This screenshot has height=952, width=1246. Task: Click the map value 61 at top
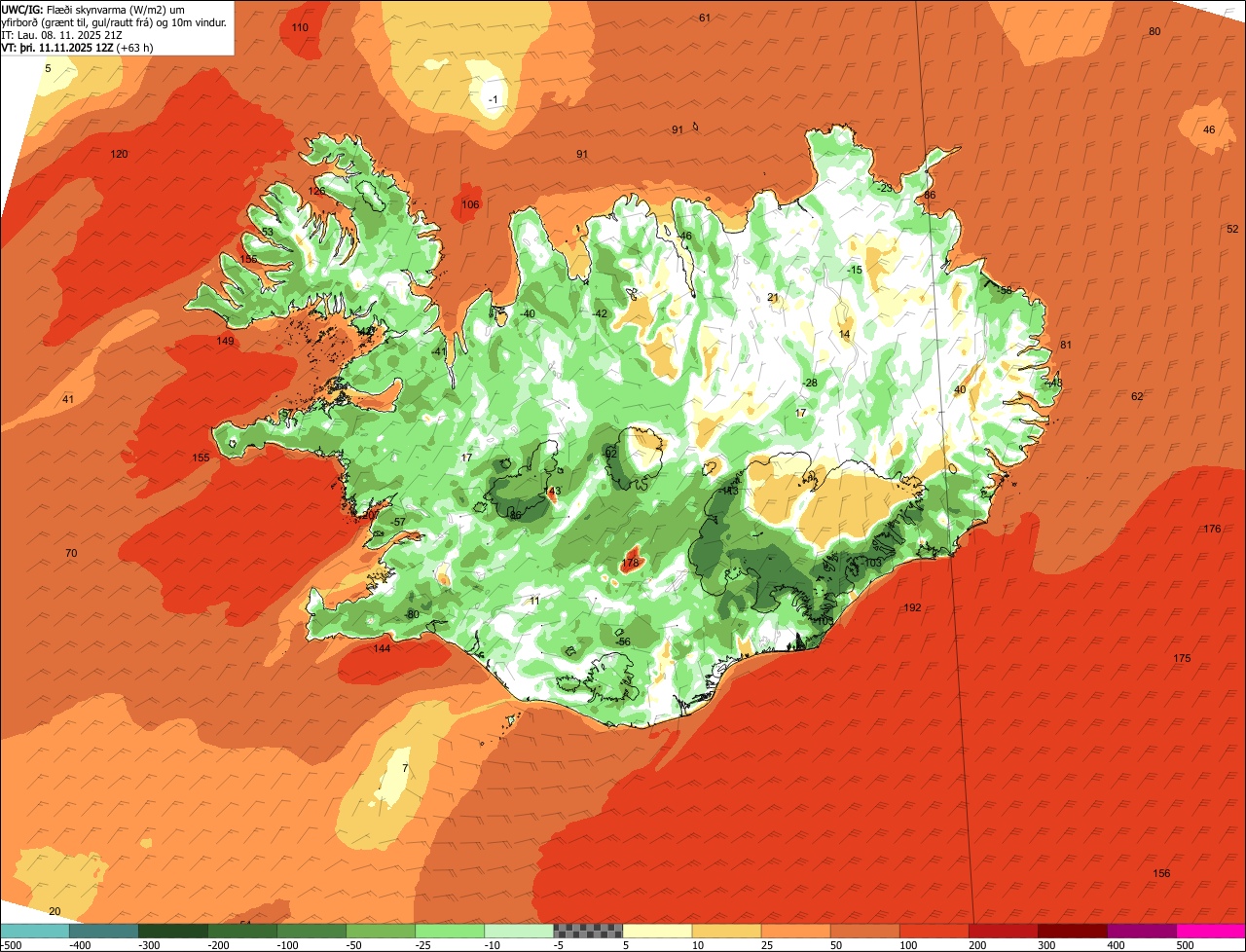pyautogui.click(x=705, y=18)
